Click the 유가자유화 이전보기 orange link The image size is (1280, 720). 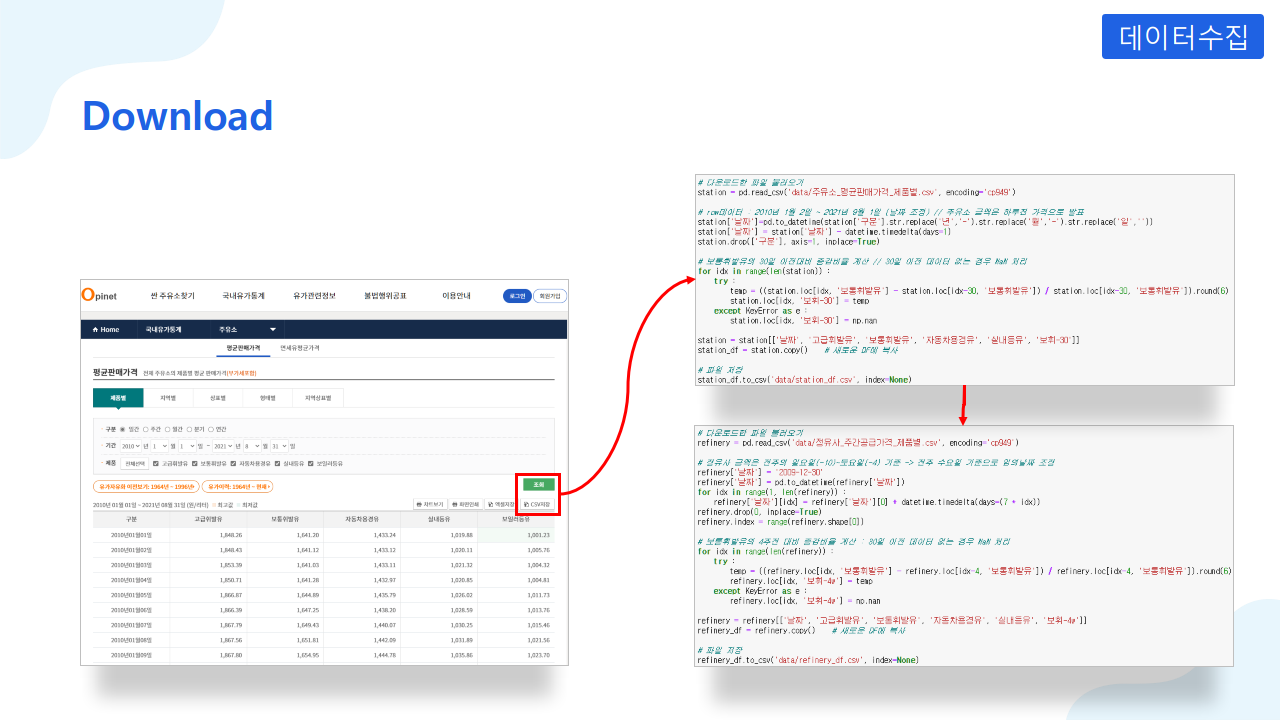pos(146,486)
